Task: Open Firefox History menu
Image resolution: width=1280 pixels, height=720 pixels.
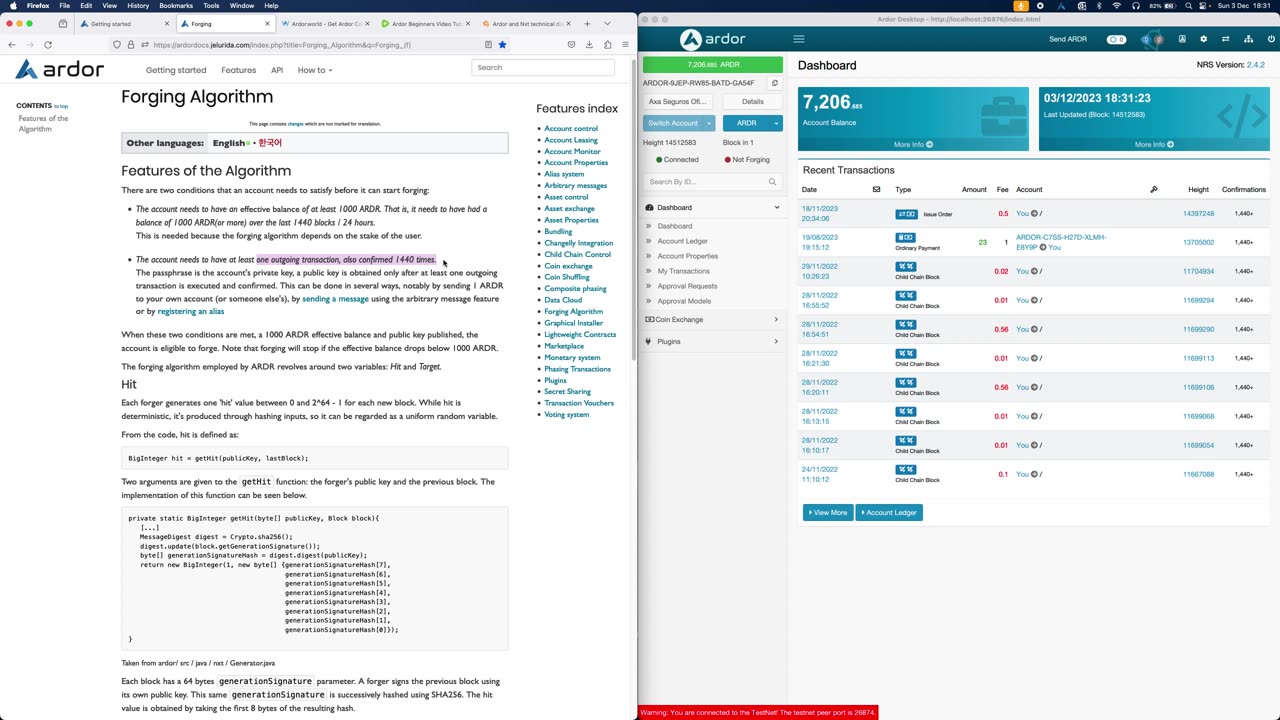Action: (x=138, y=6)
